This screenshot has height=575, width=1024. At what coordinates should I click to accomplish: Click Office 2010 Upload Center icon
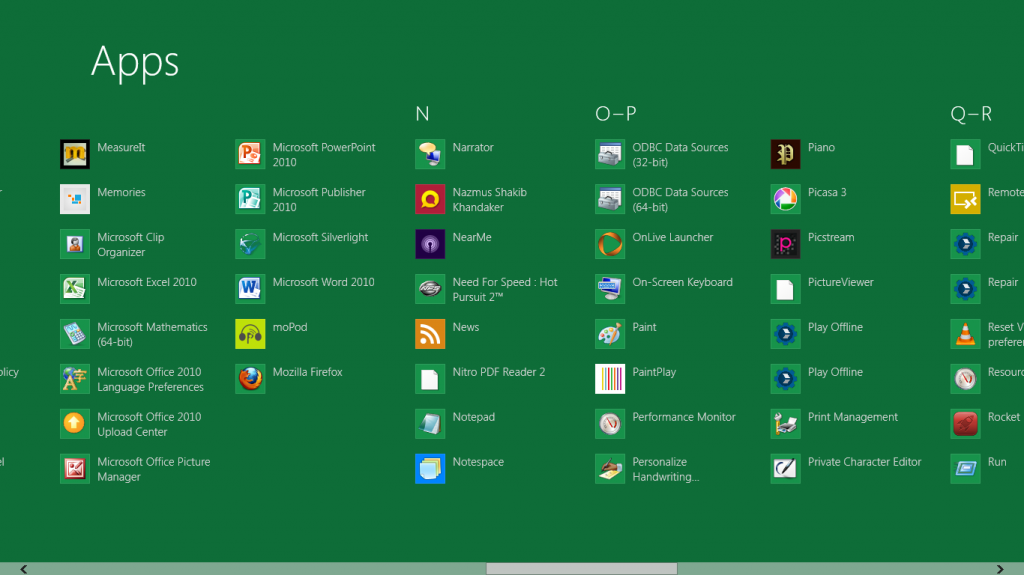(x=74, y=424)
